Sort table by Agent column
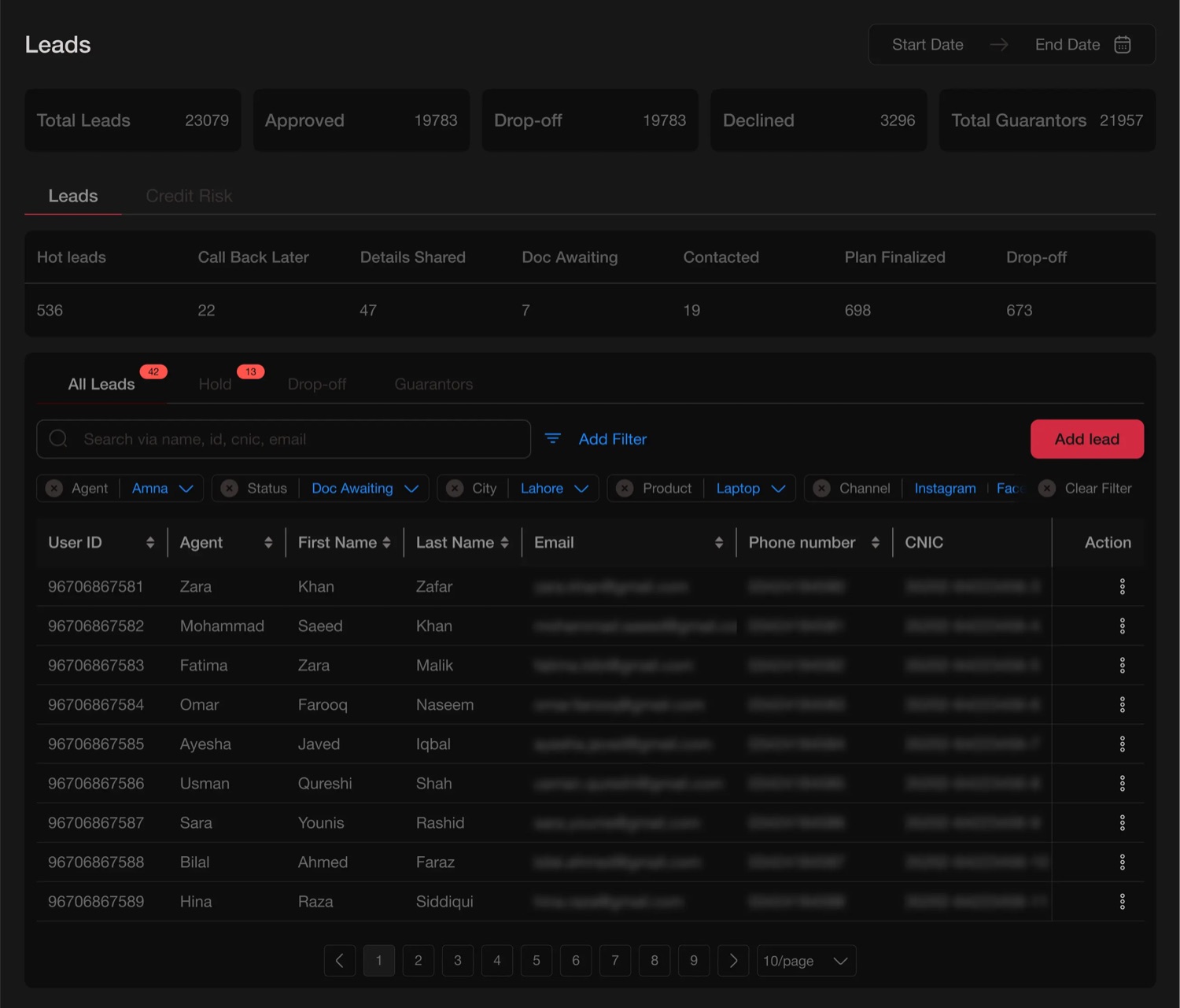 pyautogui.click(x=268, y=542)
